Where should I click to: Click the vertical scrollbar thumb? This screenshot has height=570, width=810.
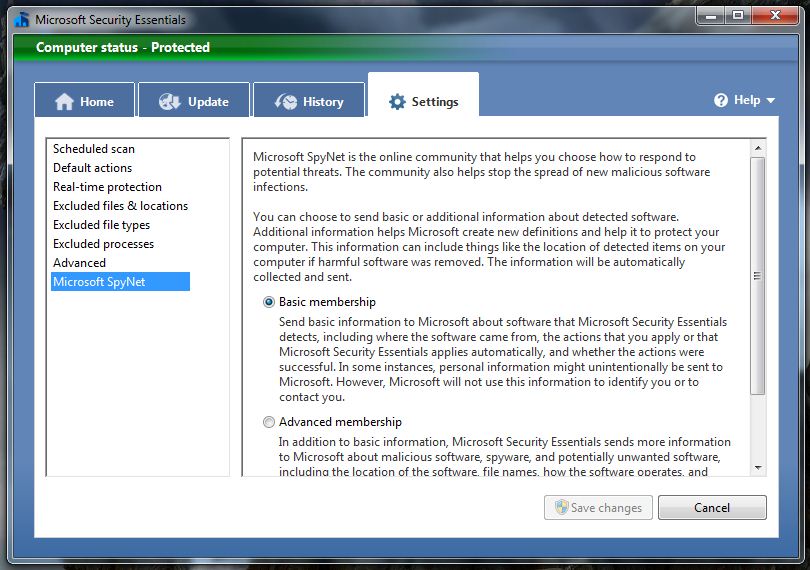(758, 276)
